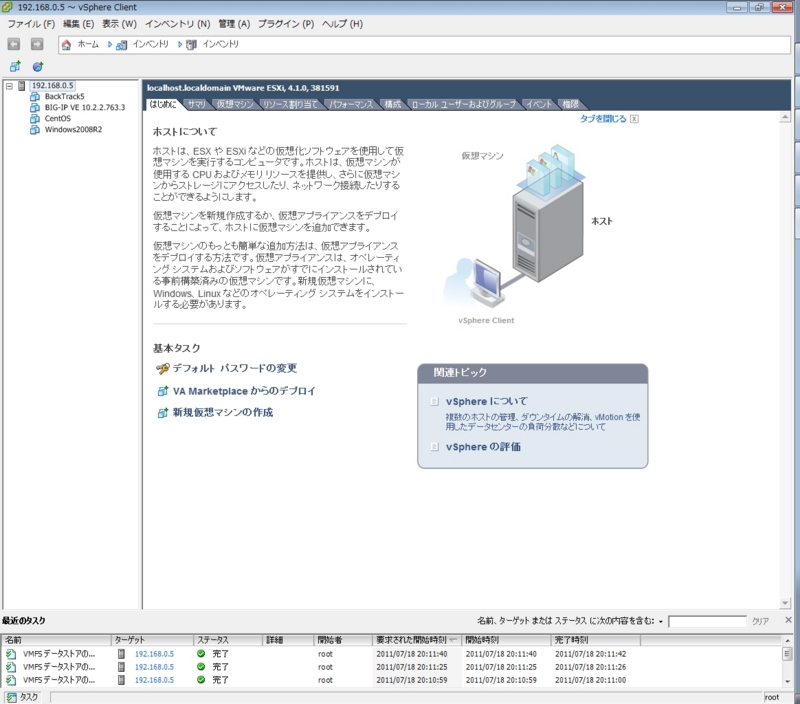Click the navigate back arrow button
The image size is (800, 704).
point(14,44)
